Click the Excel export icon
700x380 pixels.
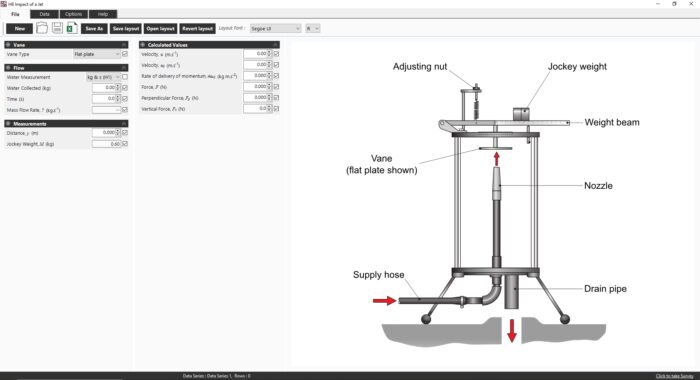tap(71, 28)
